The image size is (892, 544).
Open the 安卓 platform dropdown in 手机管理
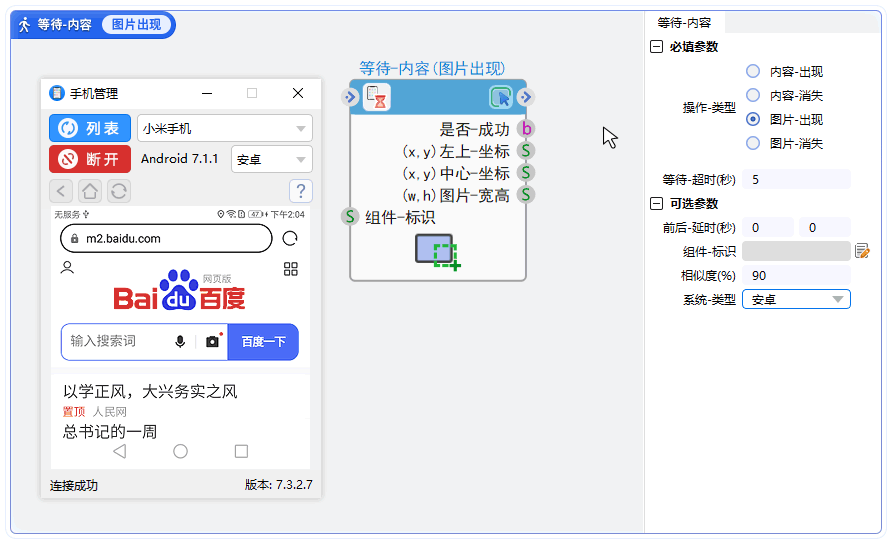pyautogui.click(x=272, y=159)
